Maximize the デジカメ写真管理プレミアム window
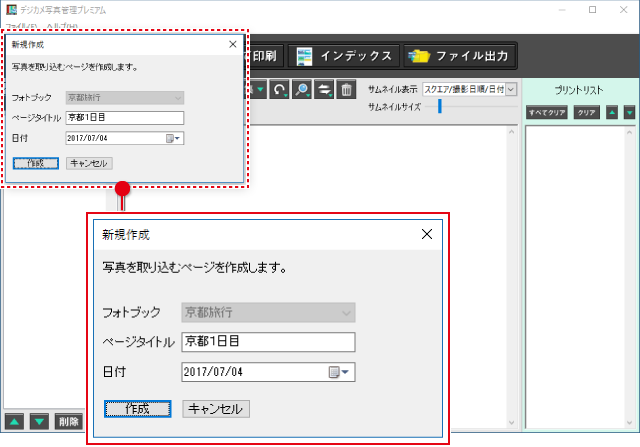 click(x=593, y=9)
